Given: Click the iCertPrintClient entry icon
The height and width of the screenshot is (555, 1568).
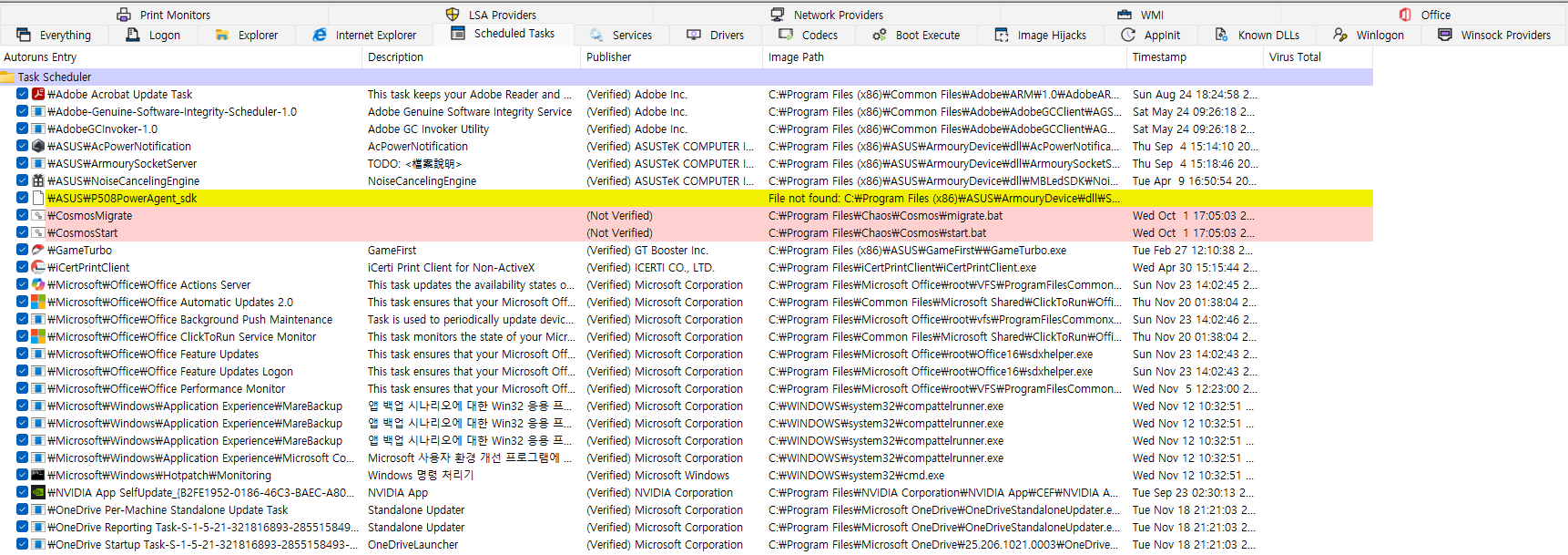Looking at the screenshot, I should 38,267.
